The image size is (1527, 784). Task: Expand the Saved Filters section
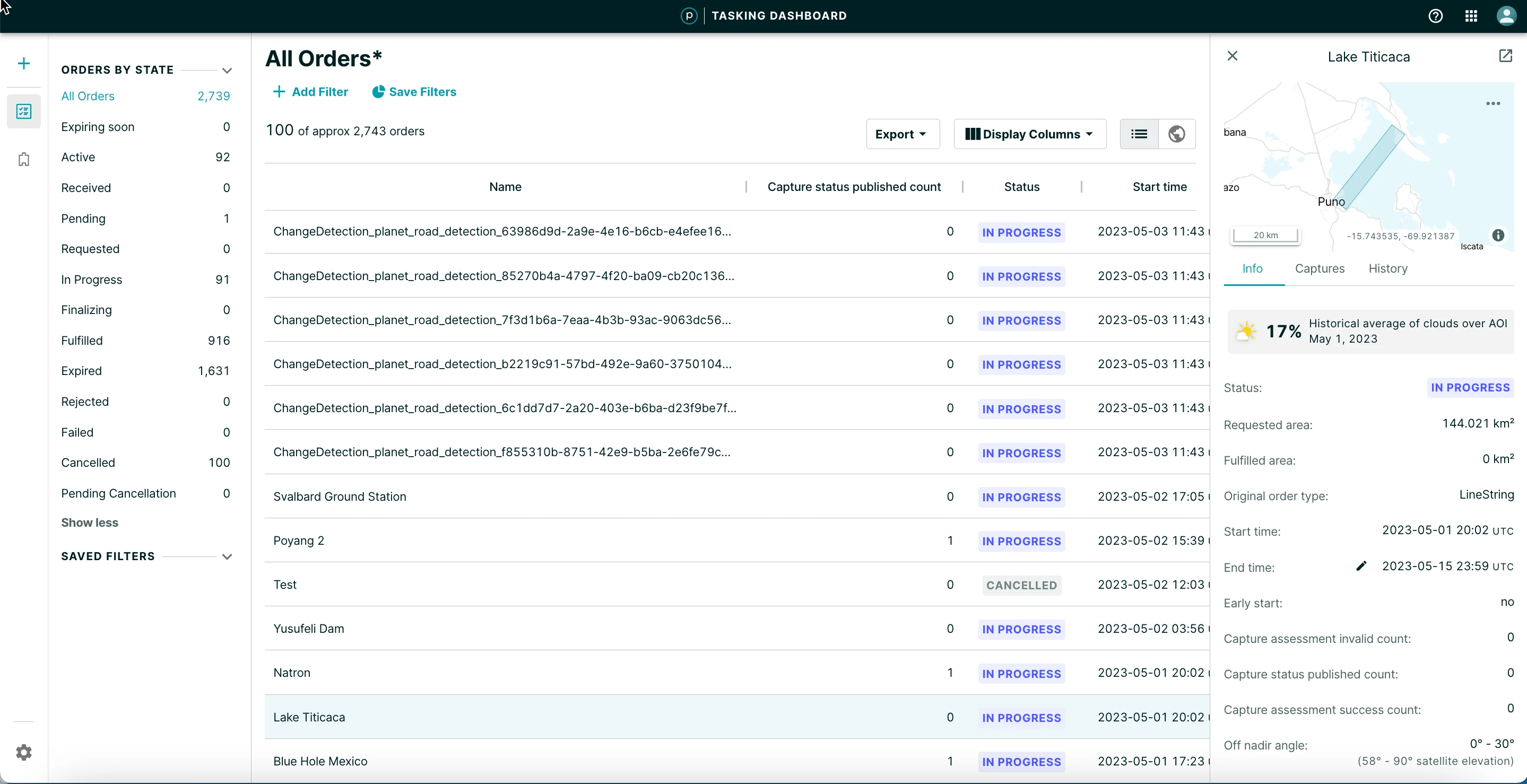227,556
